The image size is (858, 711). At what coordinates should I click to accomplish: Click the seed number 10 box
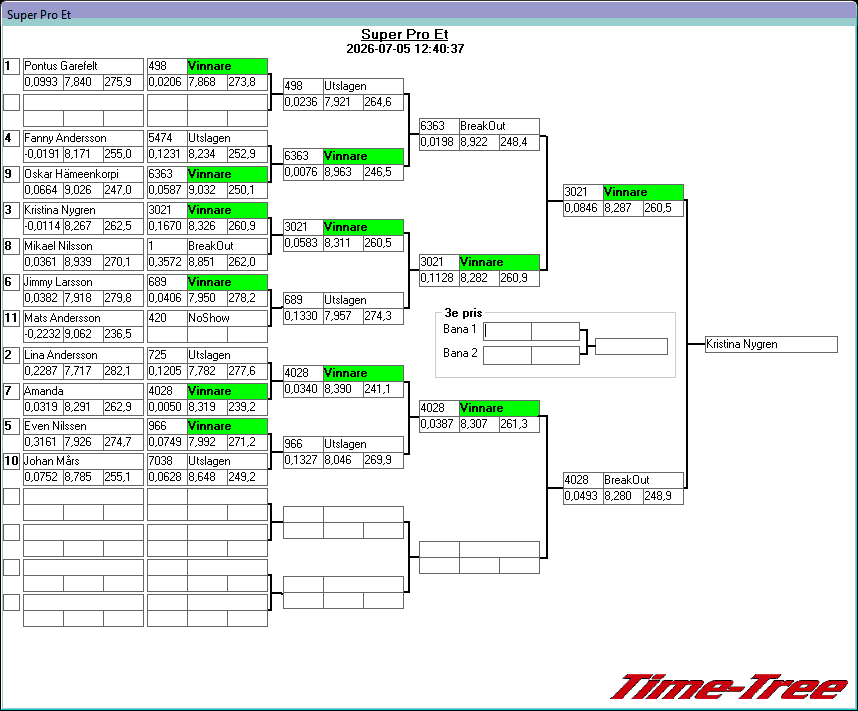[x=11, y=461]
